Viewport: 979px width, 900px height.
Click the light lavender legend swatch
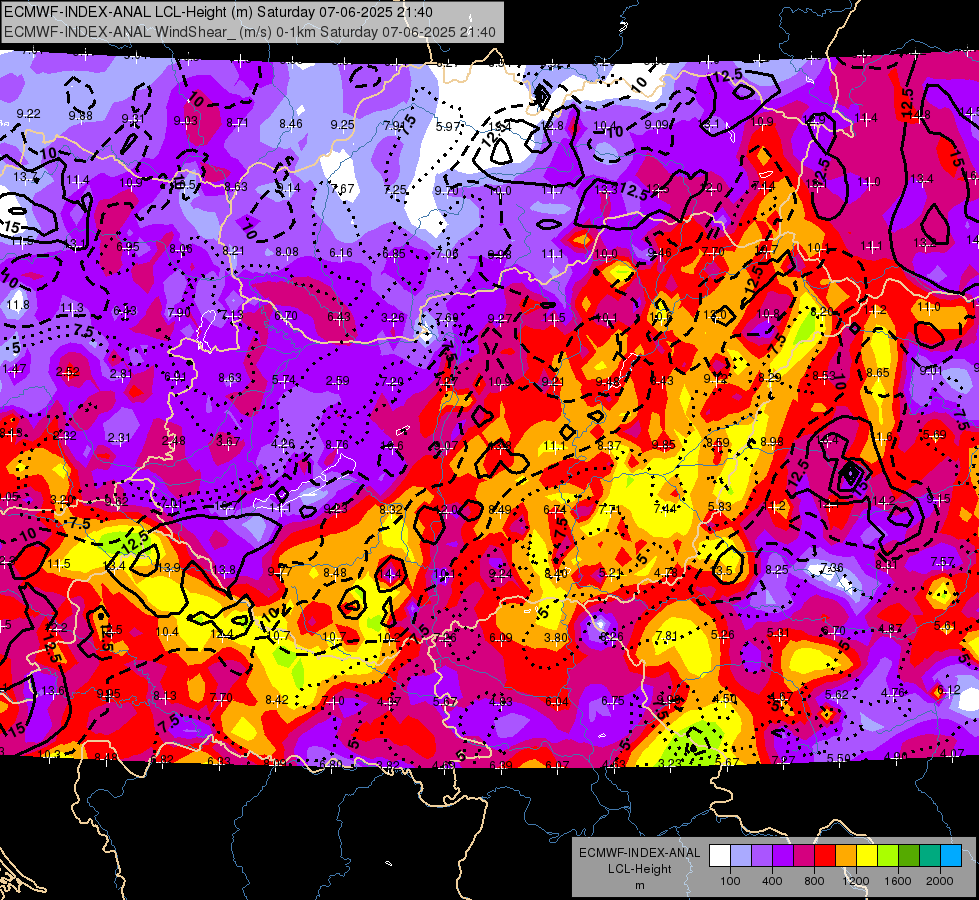pyautogui.click(x=740, y=856)
